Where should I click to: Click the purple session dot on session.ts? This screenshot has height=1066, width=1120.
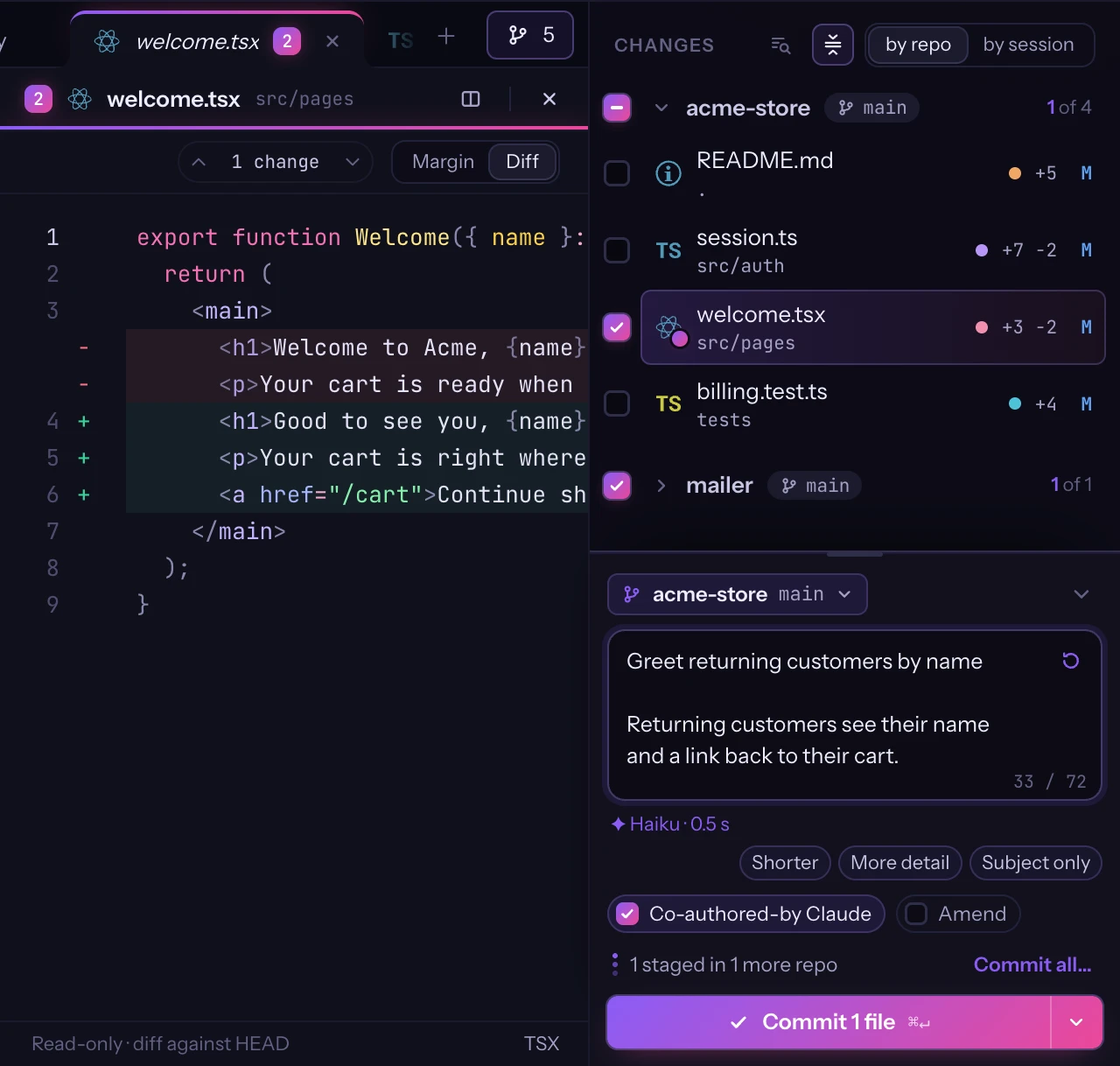point(982,250)
